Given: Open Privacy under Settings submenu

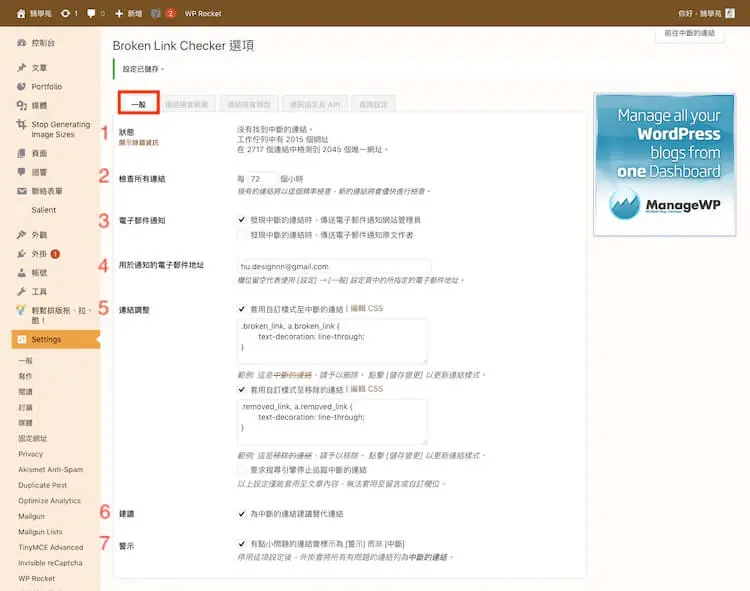Looking at the screenshot, I should (x=31, y=454).
